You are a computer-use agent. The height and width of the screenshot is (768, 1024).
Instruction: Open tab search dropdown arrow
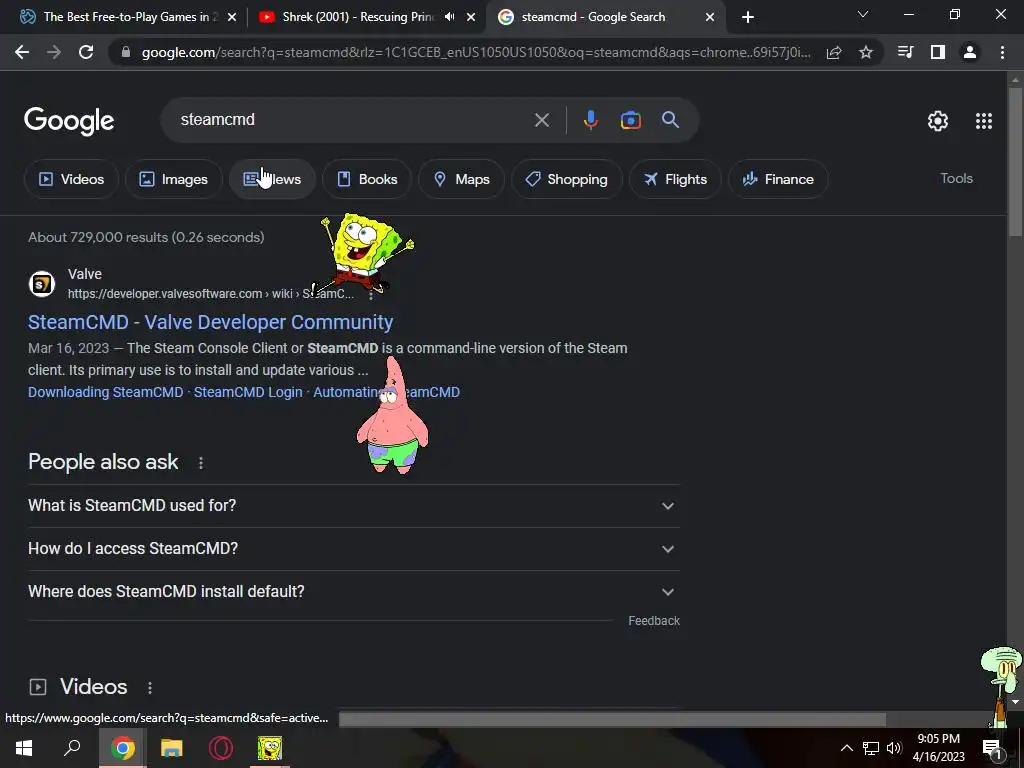863,14
